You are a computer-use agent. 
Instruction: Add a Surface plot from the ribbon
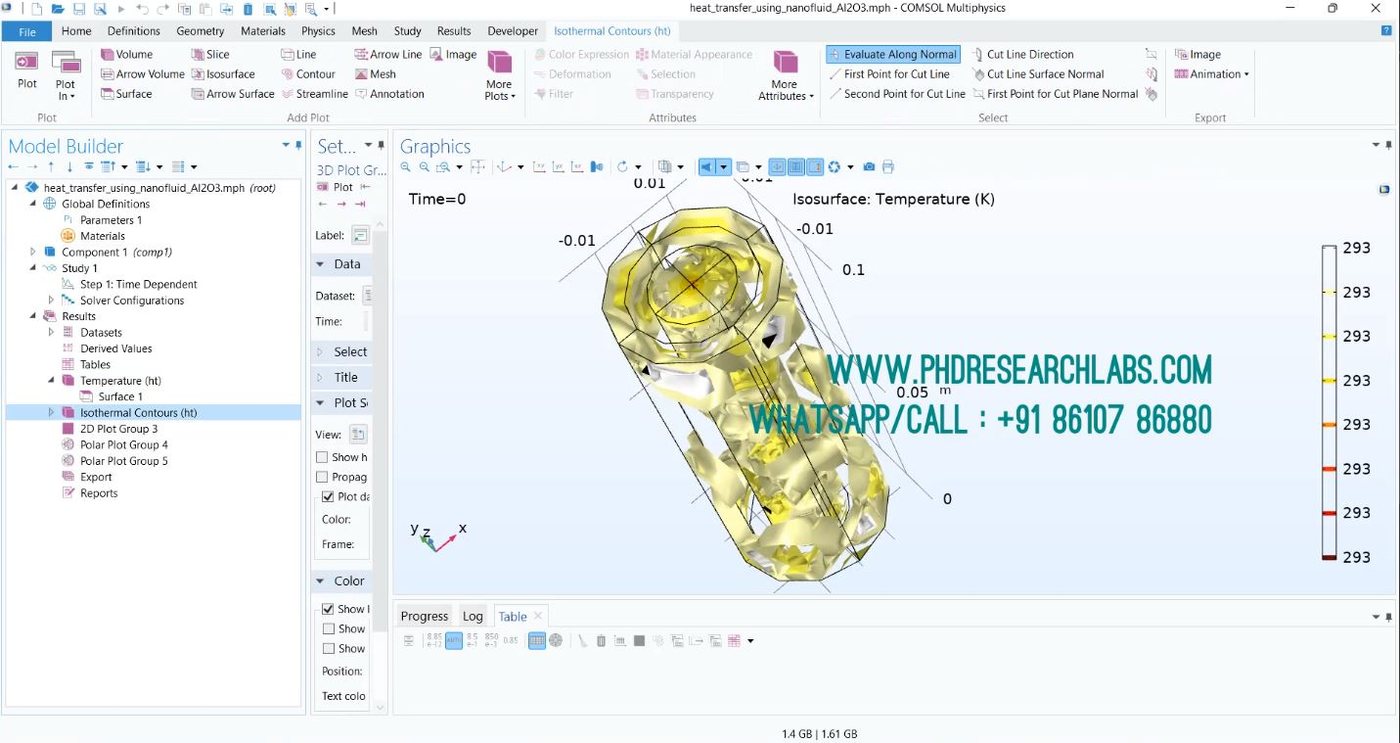tap(126, 94)
